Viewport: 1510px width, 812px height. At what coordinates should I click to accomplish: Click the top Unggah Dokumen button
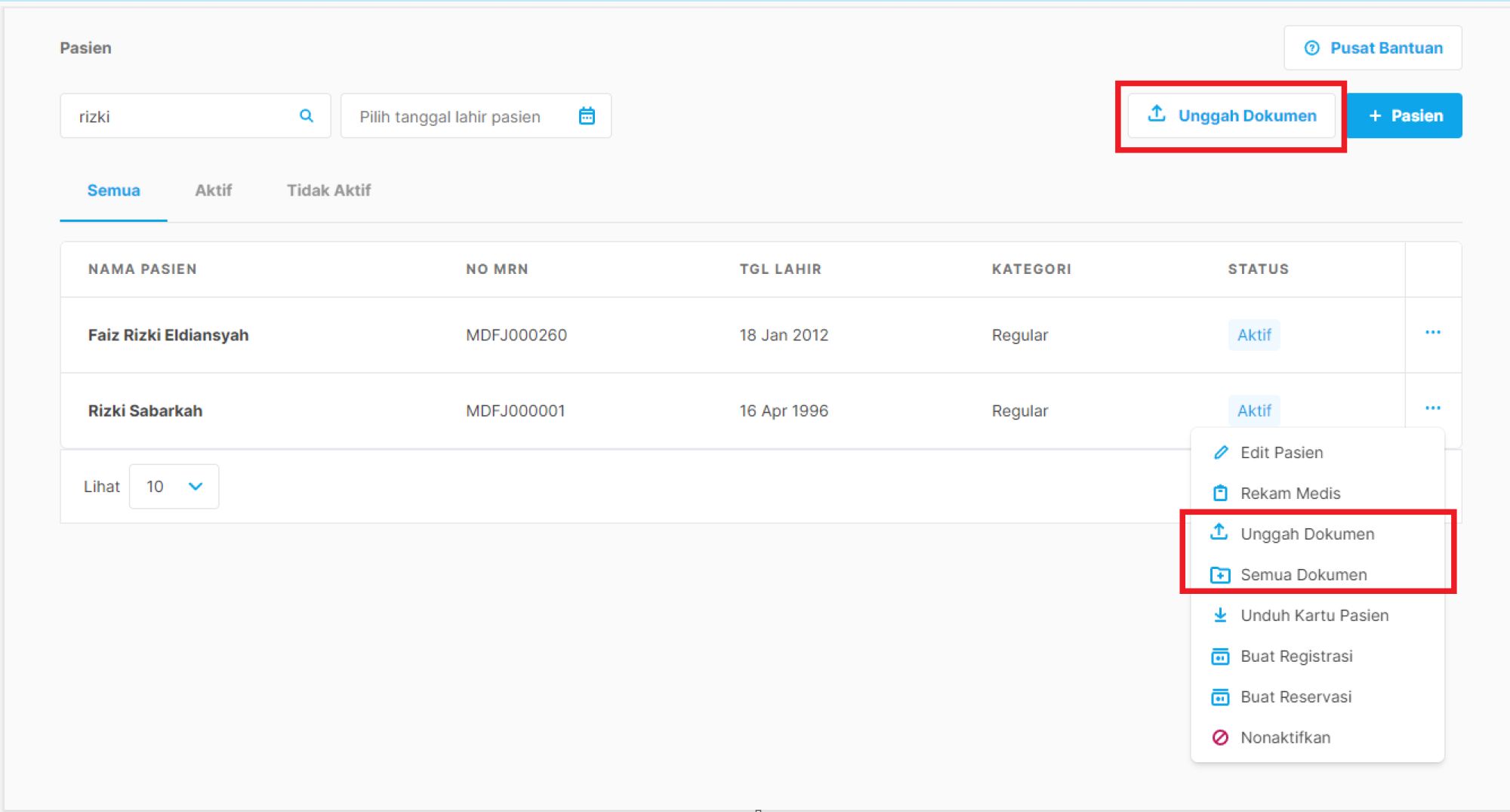(x=1231, y=115)
